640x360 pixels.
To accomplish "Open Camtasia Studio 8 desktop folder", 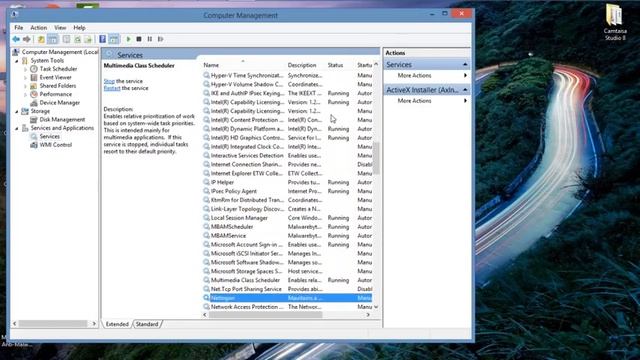I will coord(615,21).
